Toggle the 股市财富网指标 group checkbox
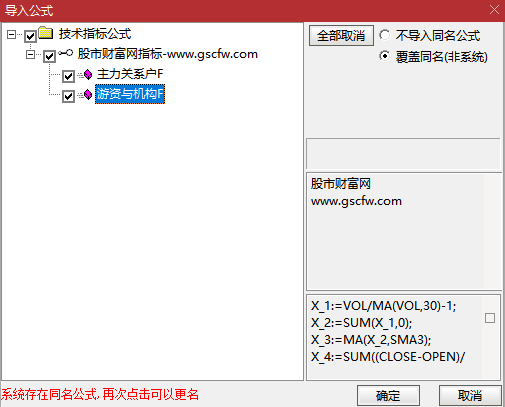Screen dimensions: 505x407 (x=49, y=56)
